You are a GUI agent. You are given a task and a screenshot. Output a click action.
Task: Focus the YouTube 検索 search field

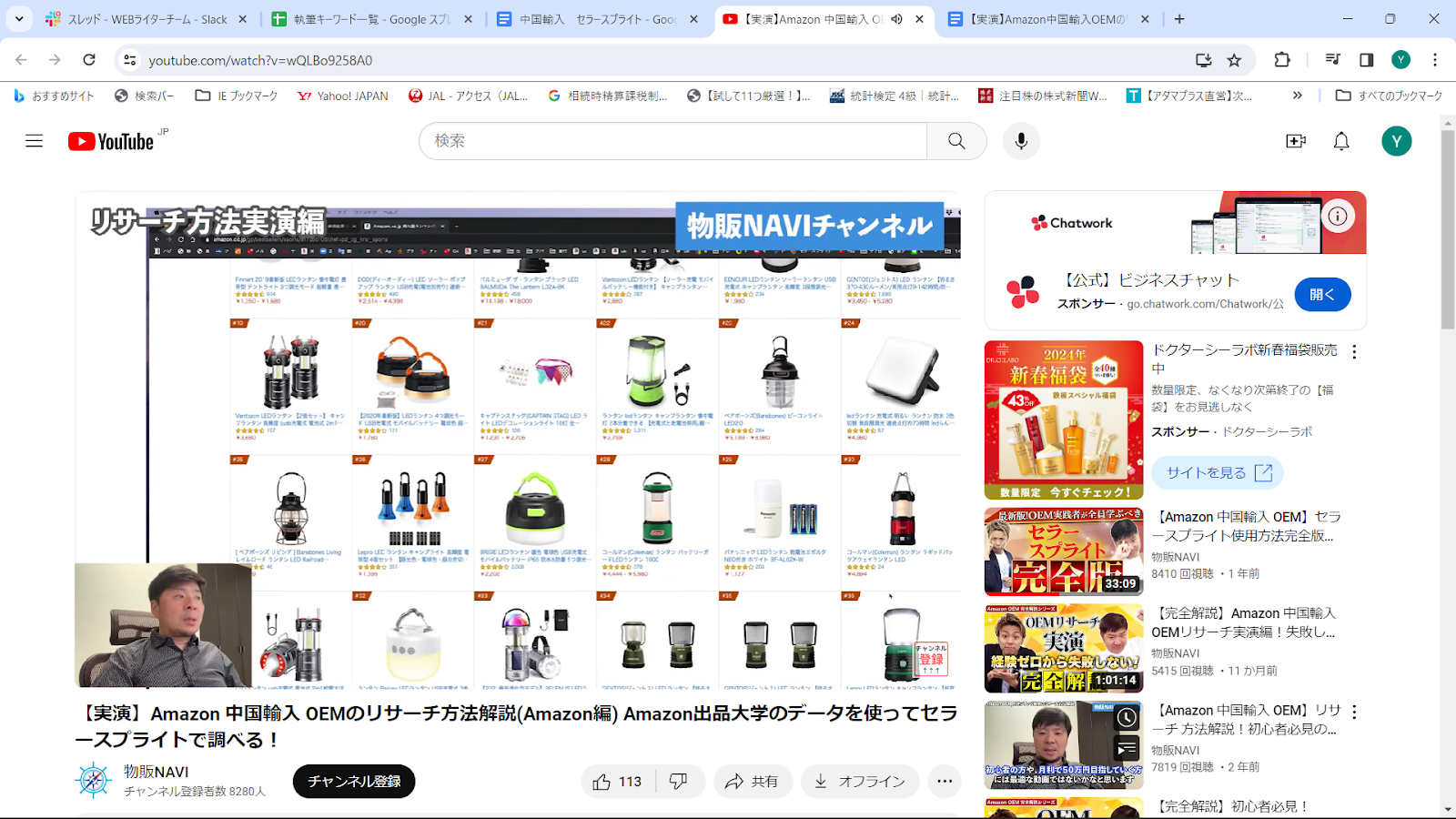coord(673,141)
